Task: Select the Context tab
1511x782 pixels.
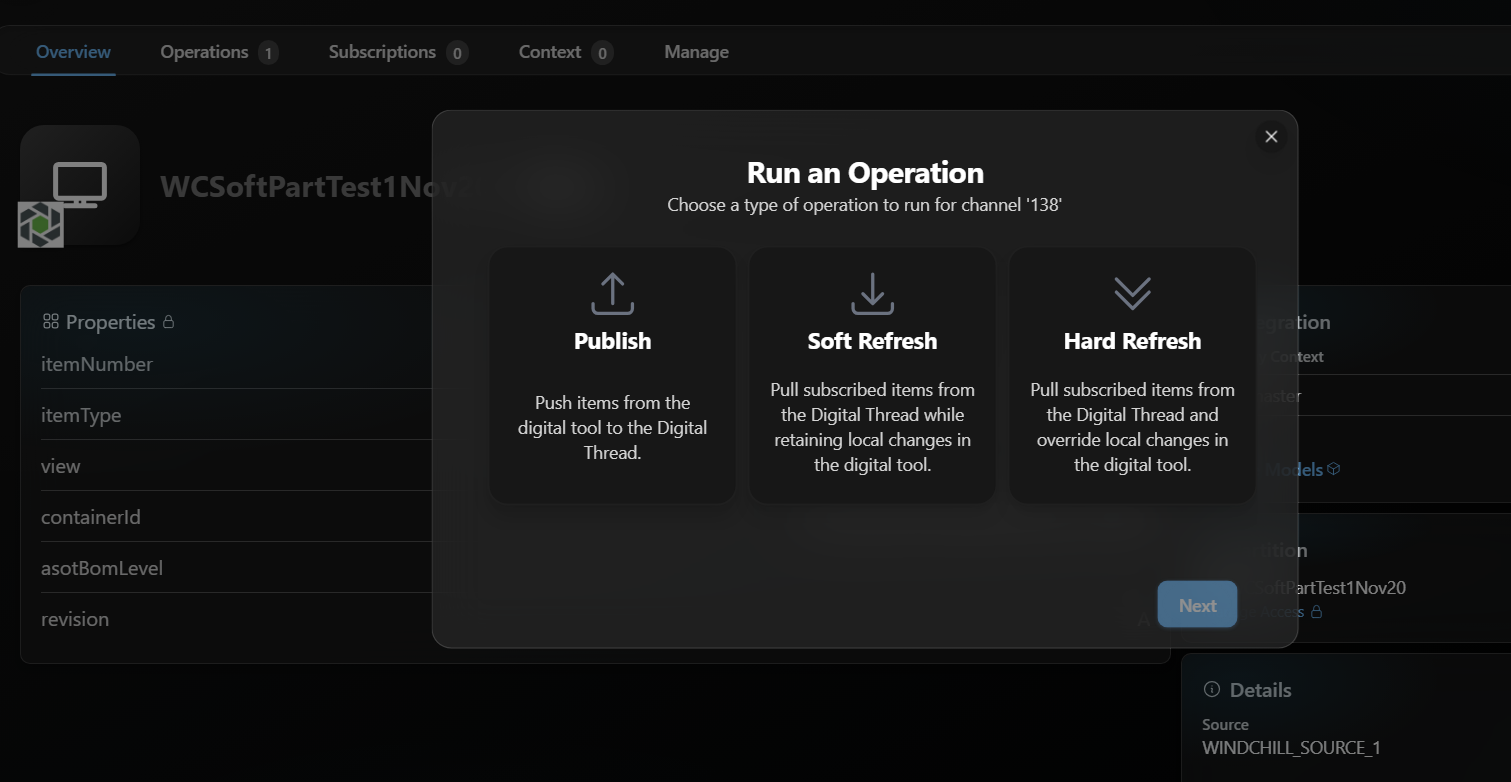Action: 549,52
